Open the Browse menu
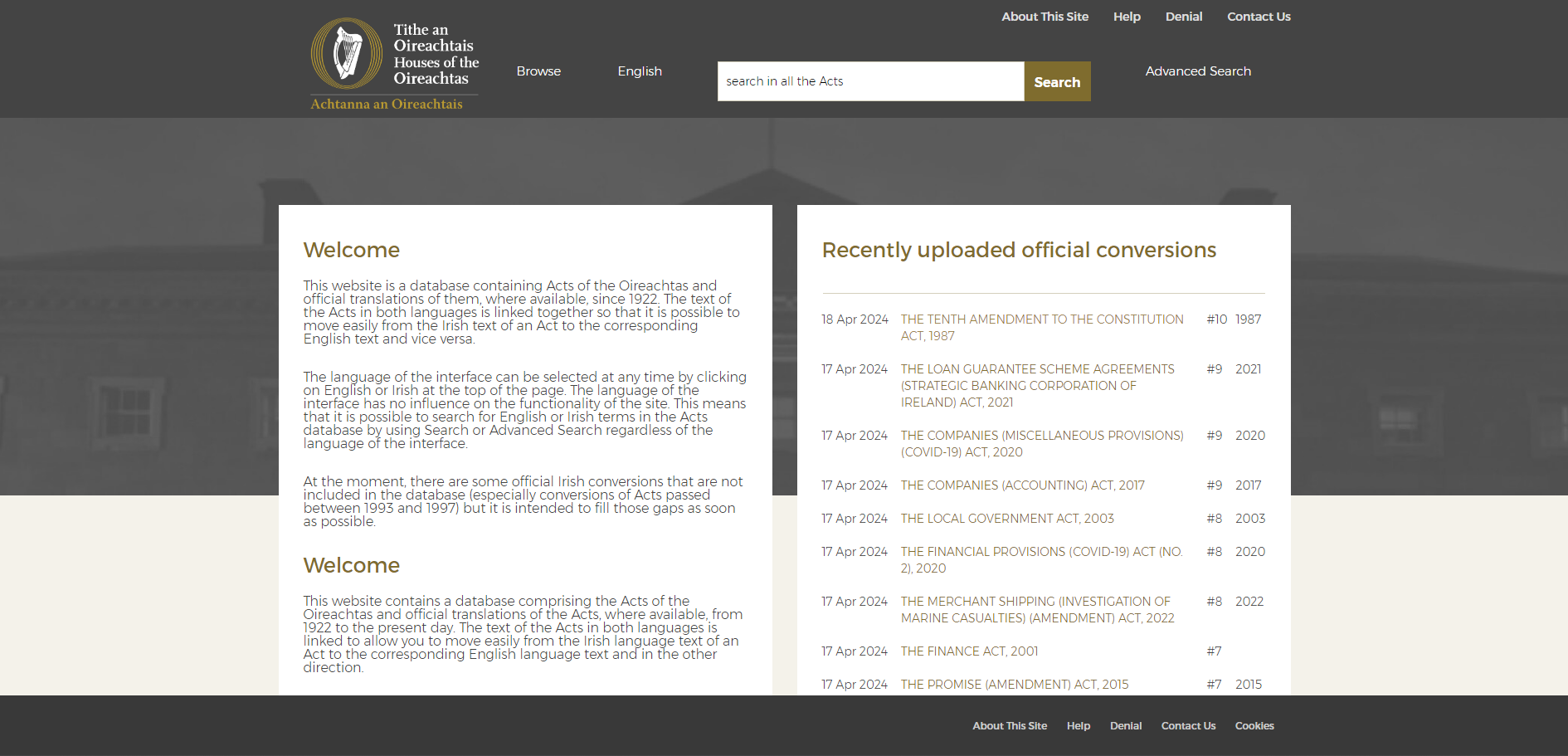Image resolution: width=1568 pixels, height=756 pixels. (x=538, y=71)
